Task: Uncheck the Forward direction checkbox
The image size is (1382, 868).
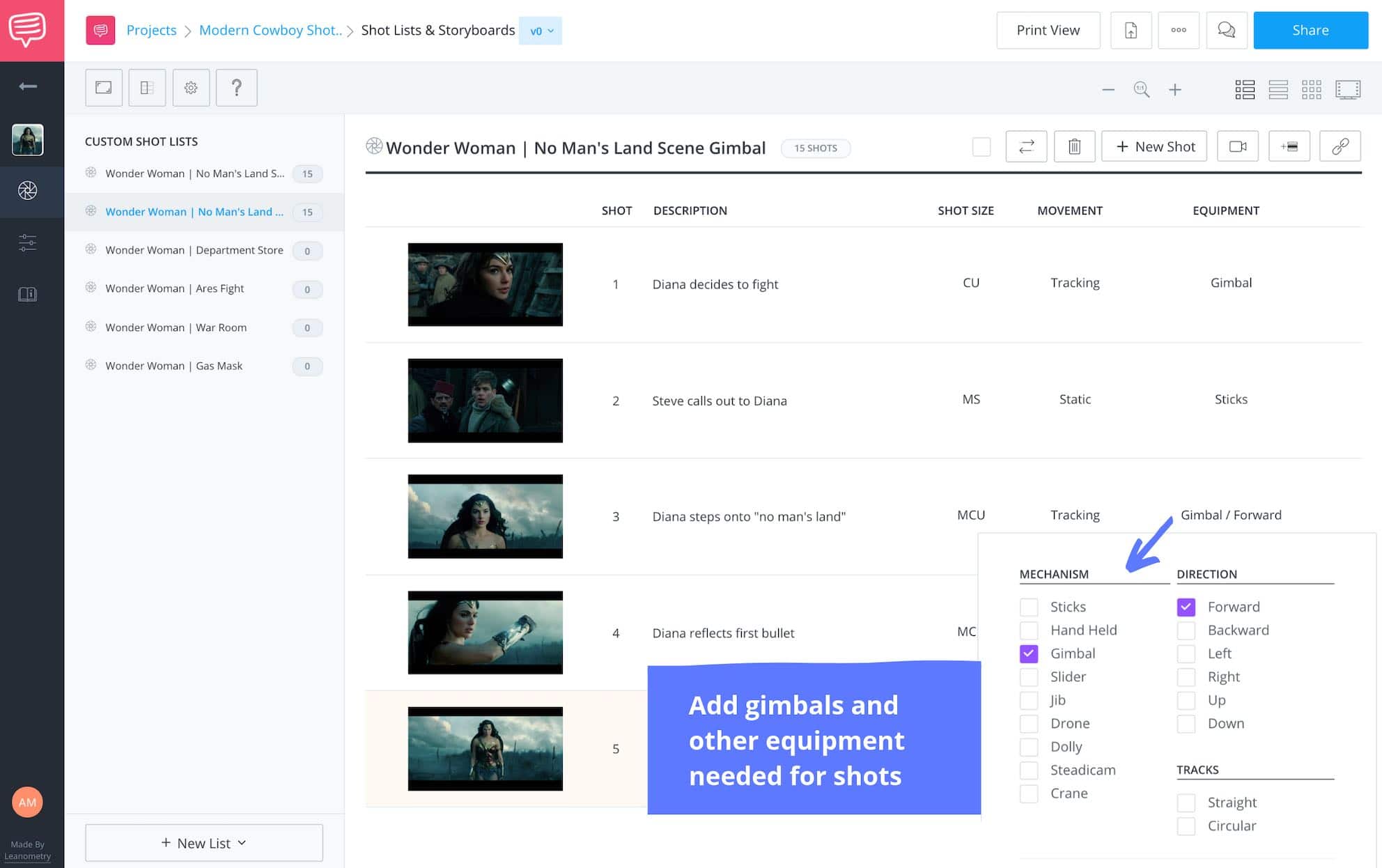Action: 1186,607
